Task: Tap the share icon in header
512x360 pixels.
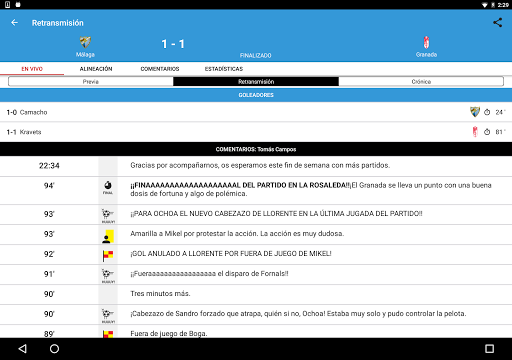Action: pyautogui.click(x=497, y=23)
